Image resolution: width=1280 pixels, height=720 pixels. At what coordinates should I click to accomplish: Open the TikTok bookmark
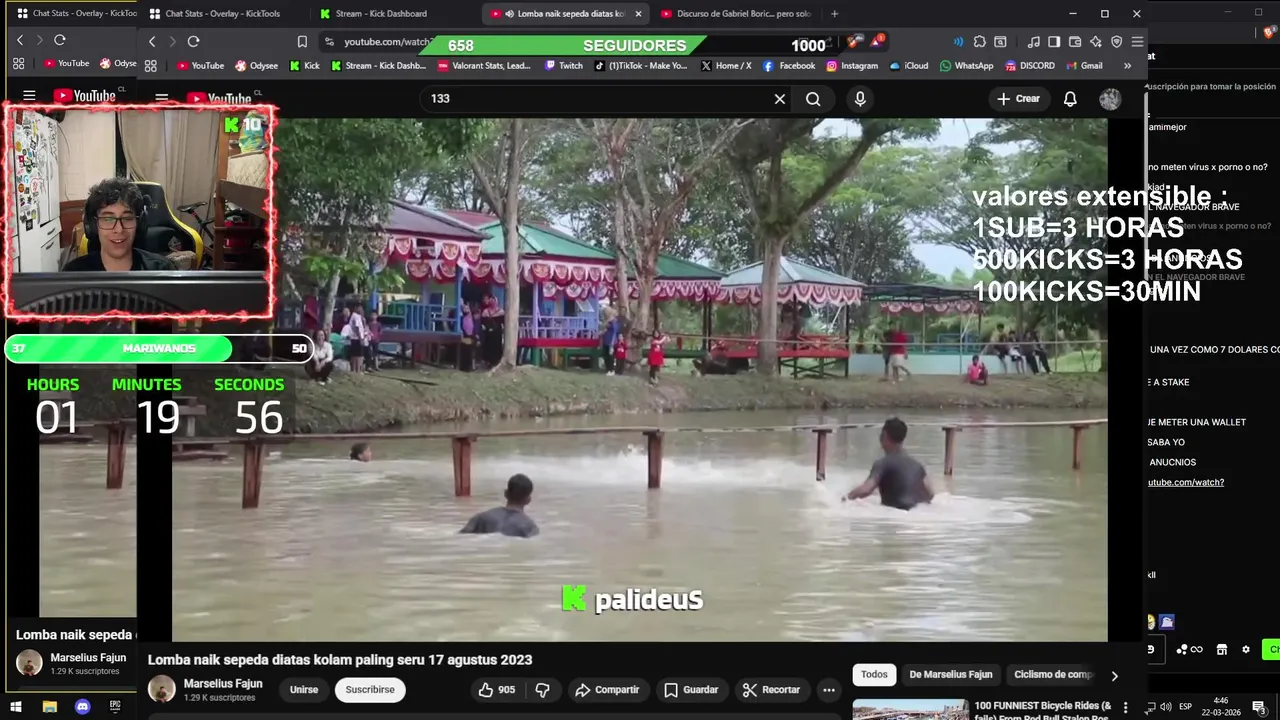640,66
